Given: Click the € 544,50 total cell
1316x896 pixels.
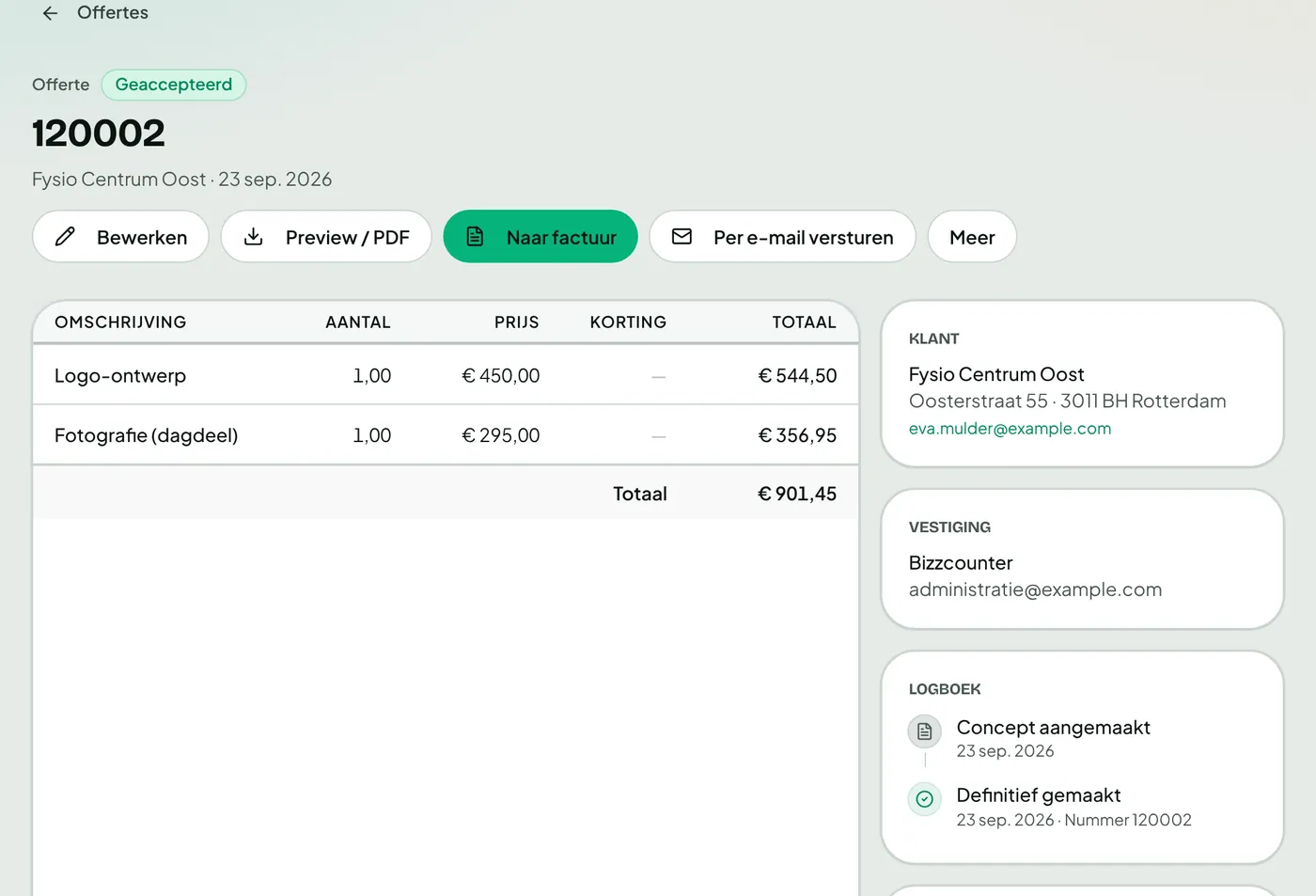Looking at the screenshot, I should [x=797, y=376].
